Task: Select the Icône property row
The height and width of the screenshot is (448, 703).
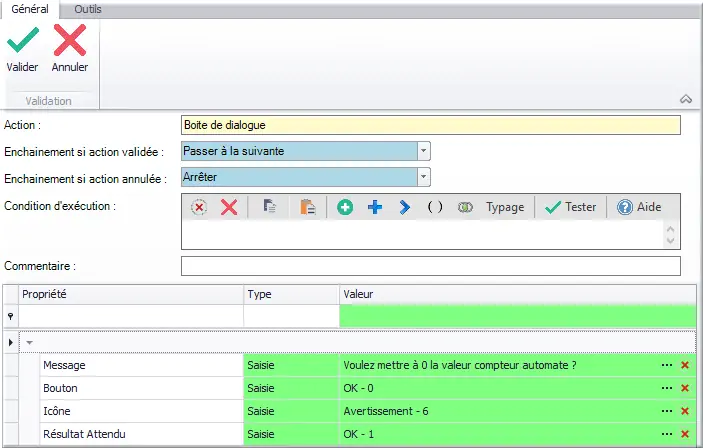Action: point(142,411)
